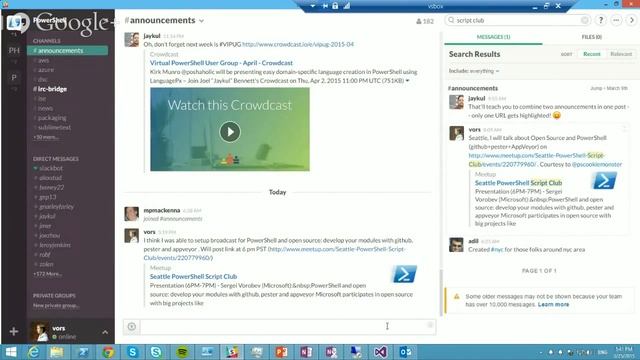The height and width of the screenshot is (360, 640).
Task: Open the announcements channel dropdown arrow
Action: coord(202,21)
